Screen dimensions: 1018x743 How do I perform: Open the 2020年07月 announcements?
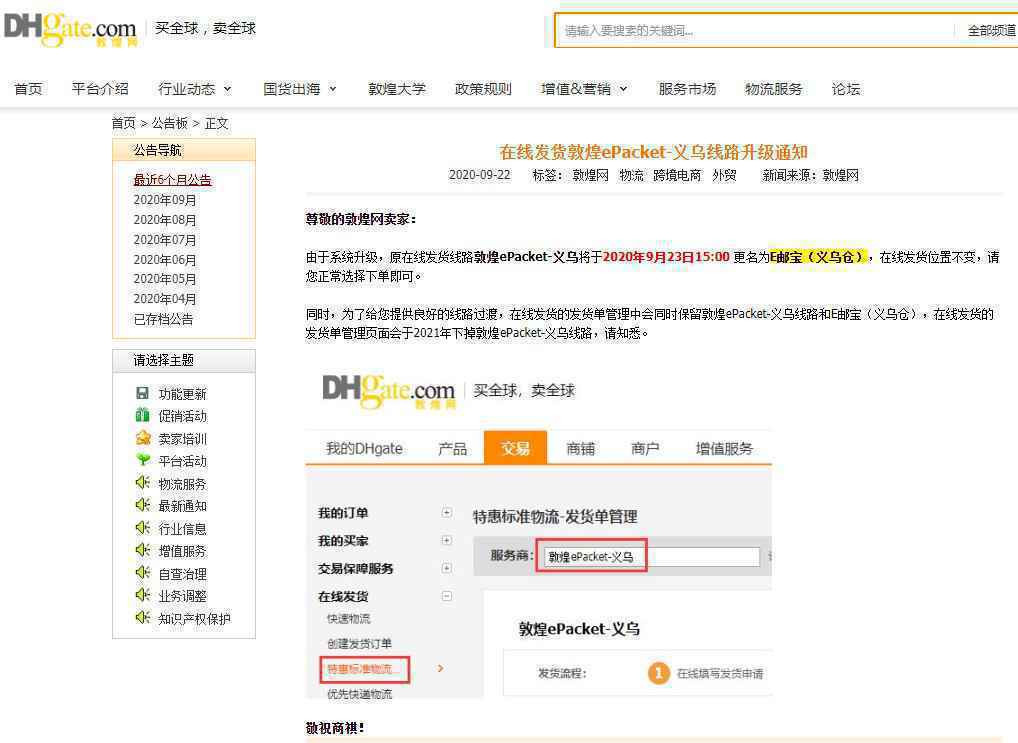coord(165,240)
